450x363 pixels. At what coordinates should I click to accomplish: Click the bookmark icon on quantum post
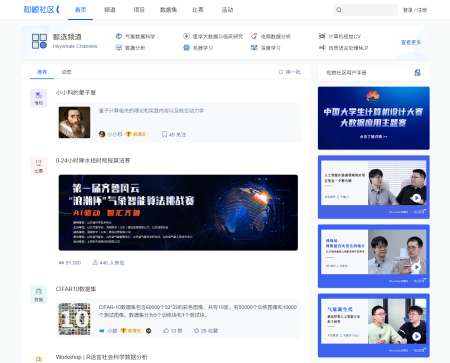point(164,134)
